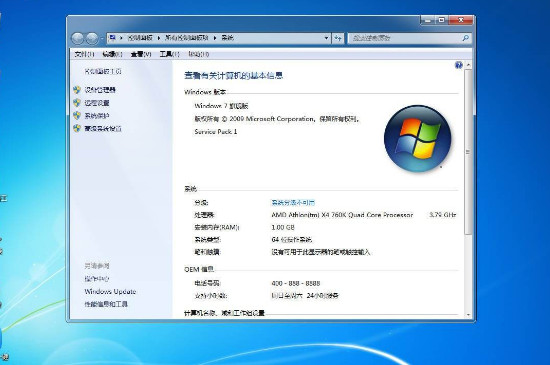The height and width of the screenshot is (365, 550).
Task: Open 操作中心 under See also
Action: [97, 279]
